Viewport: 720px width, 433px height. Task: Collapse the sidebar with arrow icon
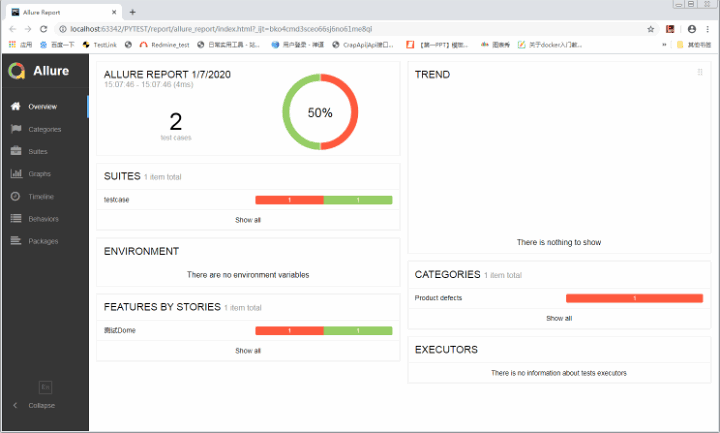[x=15, y=405]
